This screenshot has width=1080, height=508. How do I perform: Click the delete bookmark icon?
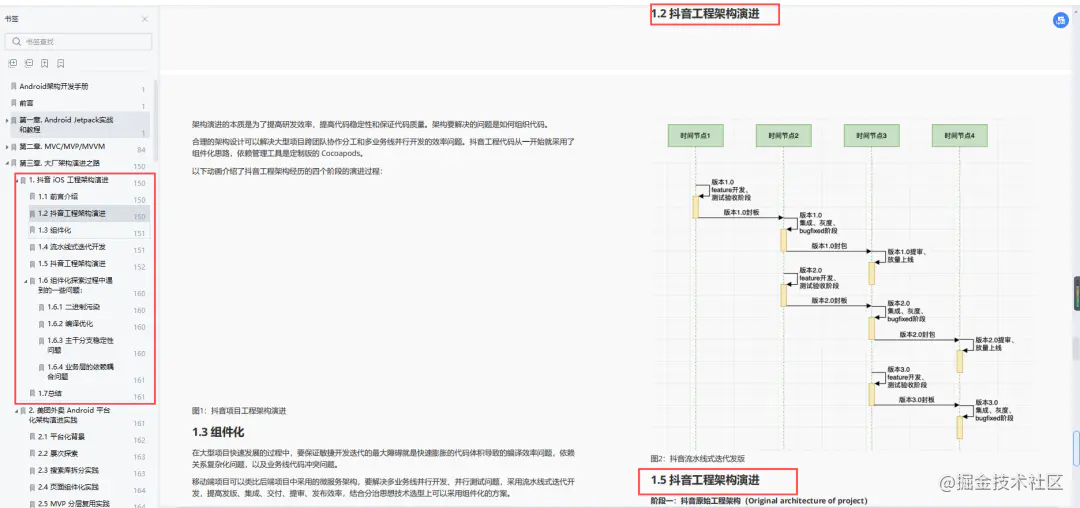(61, 63)
